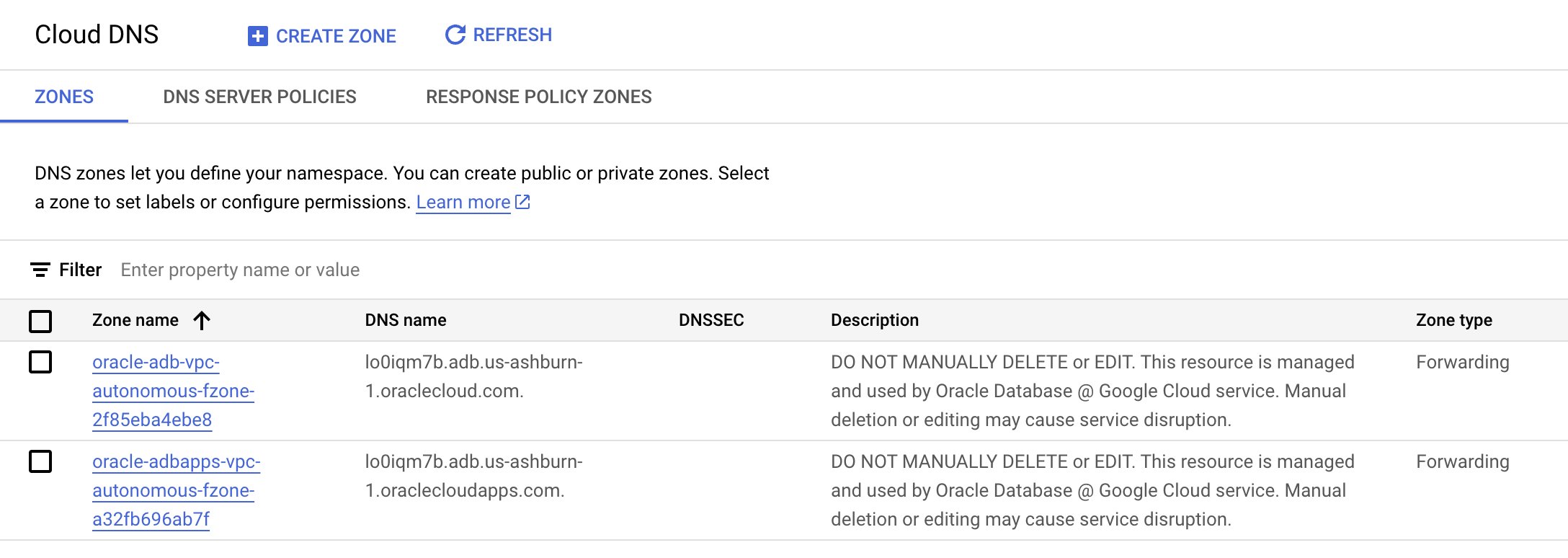
Task: Click the Description column header
Action: pyautogui.click(x=875, y=320)
